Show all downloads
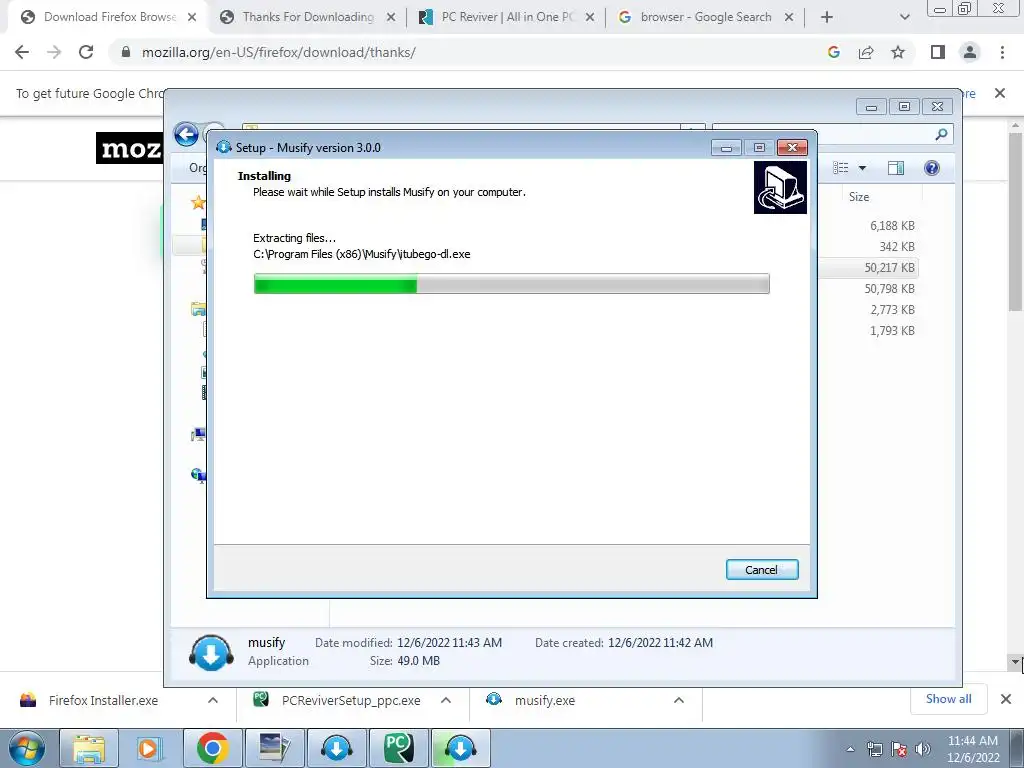The width and height of the screenshot is (1024, 768). point(948,699)
